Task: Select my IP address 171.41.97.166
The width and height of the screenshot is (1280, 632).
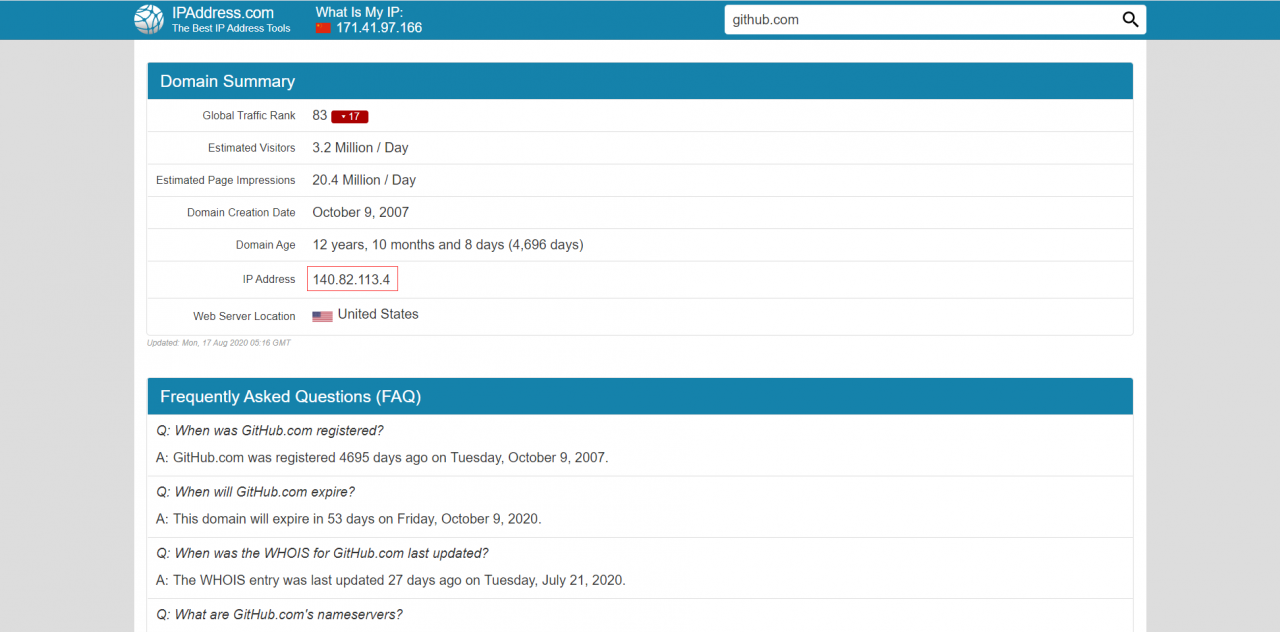Action: (379, 28)
